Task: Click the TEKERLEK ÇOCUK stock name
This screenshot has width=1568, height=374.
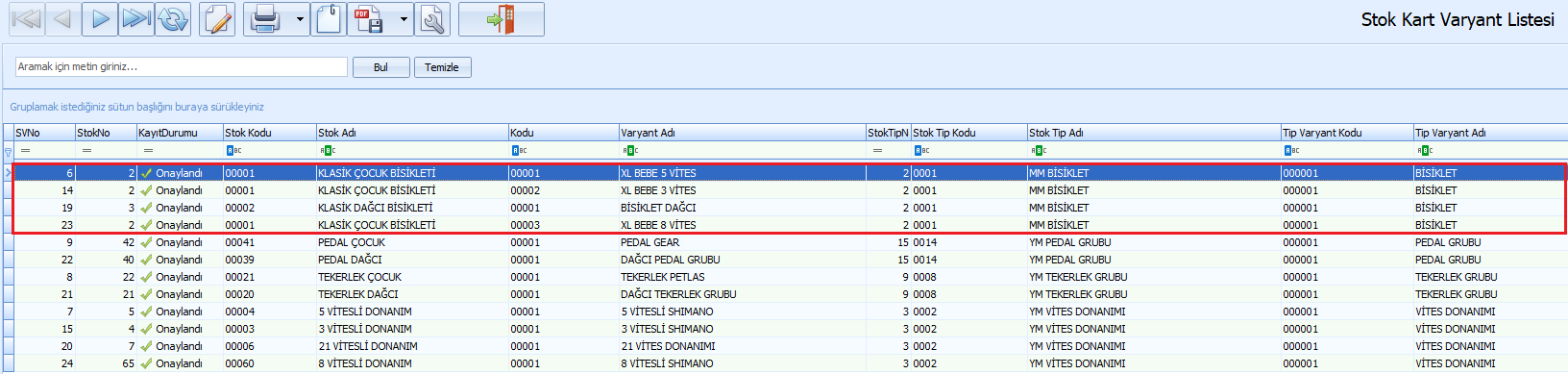Action: 412,277
